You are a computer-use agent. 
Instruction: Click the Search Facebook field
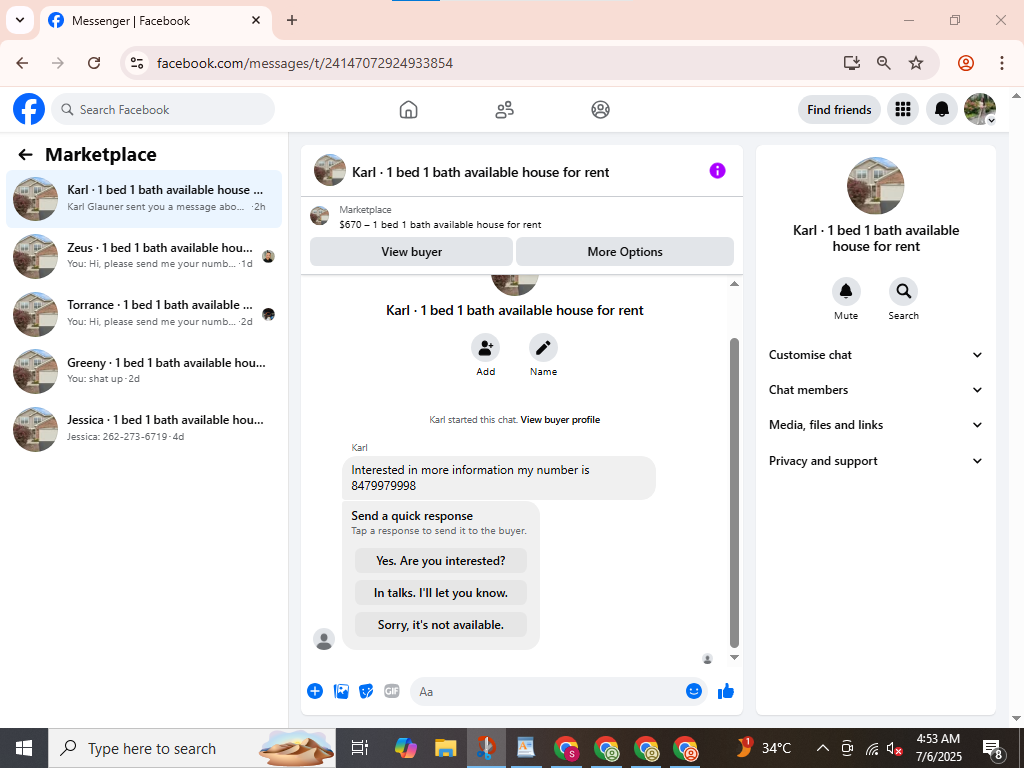point(163,109)
